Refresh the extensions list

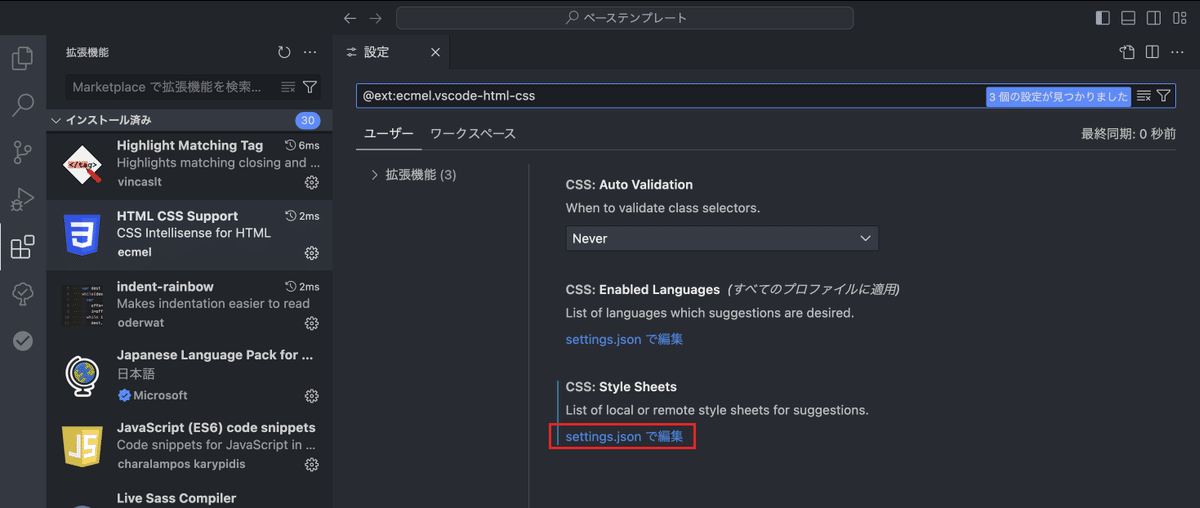pyautogui.click(x=284, y=52)
